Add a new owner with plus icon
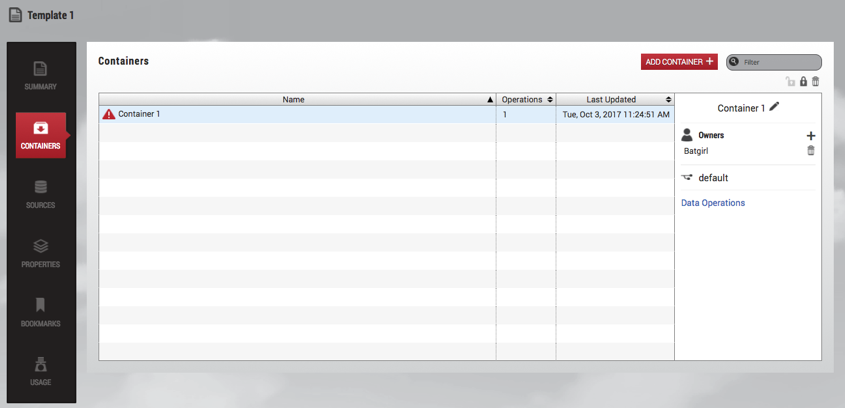This screenshot has height=408, width=845. pos(810,136)
